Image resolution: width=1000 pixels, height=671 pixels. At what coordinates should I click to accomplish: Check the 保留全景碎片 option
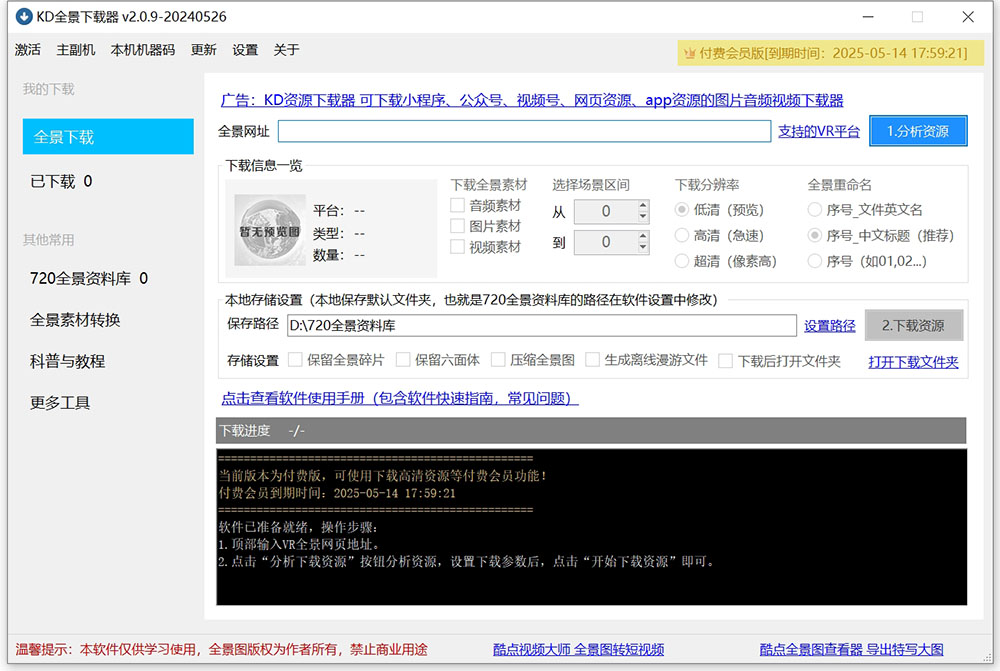pyautogui.click(x=295, y=361)
